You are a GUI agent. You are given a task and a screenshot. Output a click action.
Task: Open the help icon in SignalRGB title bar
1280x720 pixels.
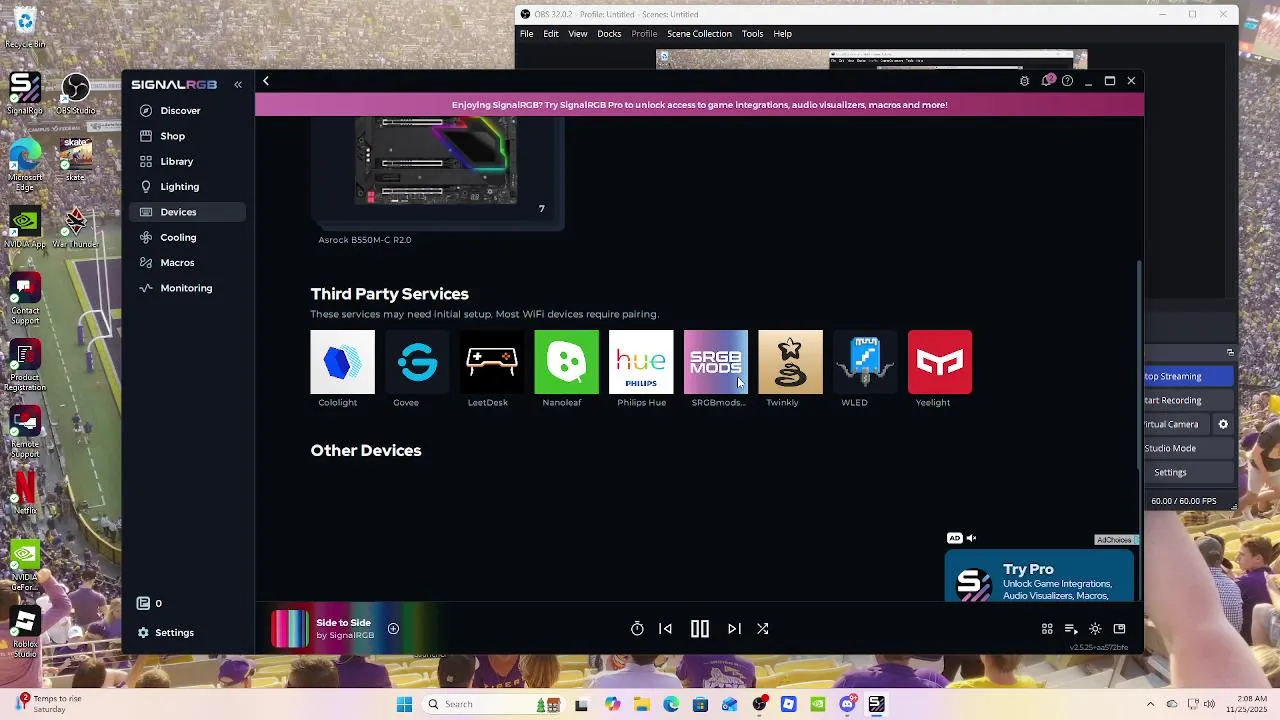pyautogui.click(x=1067, y=81)
